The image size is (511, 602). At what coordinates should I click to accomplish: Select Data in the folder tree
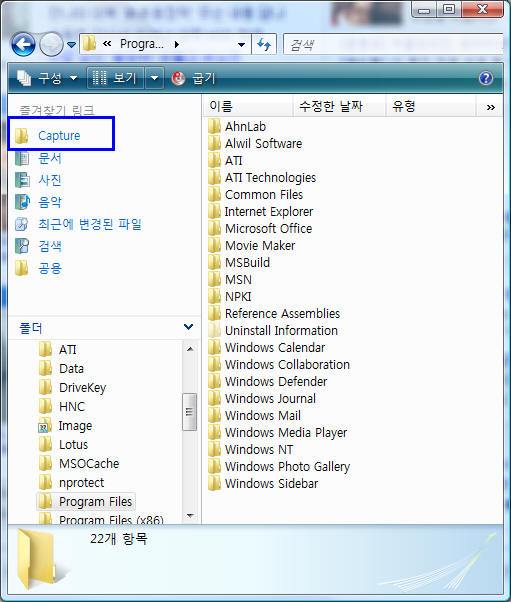click(61, 369)
